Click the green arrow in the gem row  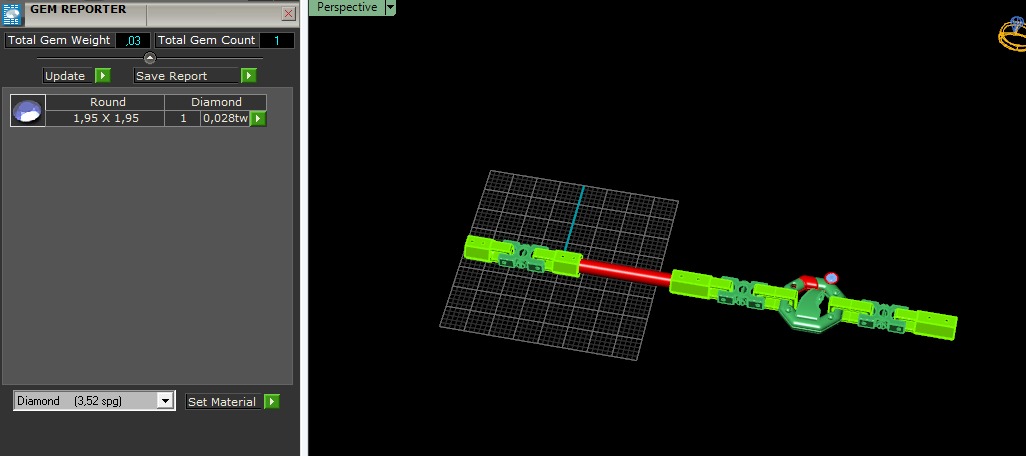pyautogui.click(x=258, y=118)
